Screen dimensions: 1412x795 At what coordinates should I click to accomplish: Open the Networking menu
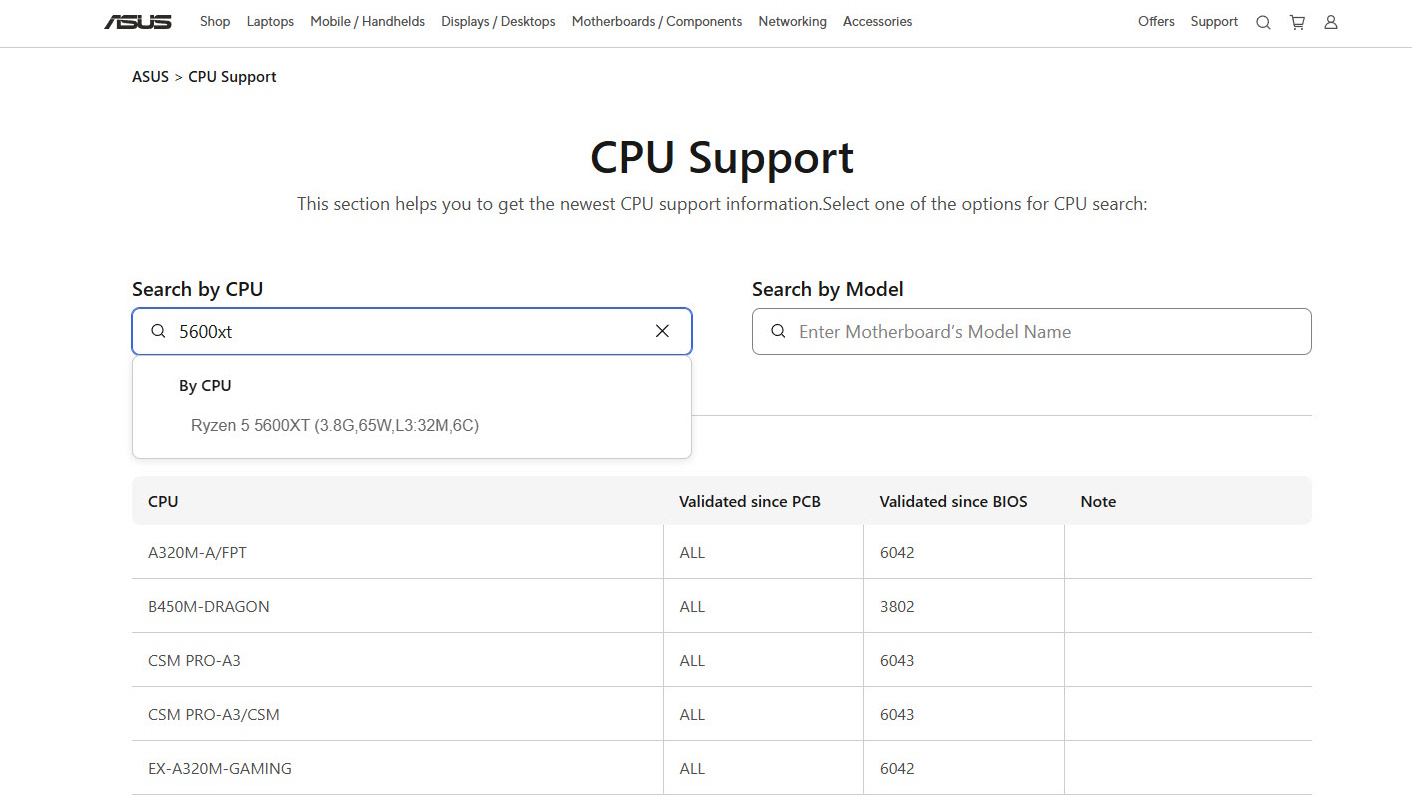tap(792, 21)
